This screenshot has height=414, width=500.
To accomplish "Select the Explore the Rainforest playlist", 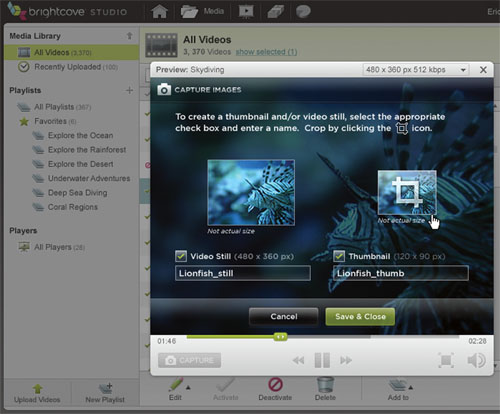I will (x=79, y=150).
